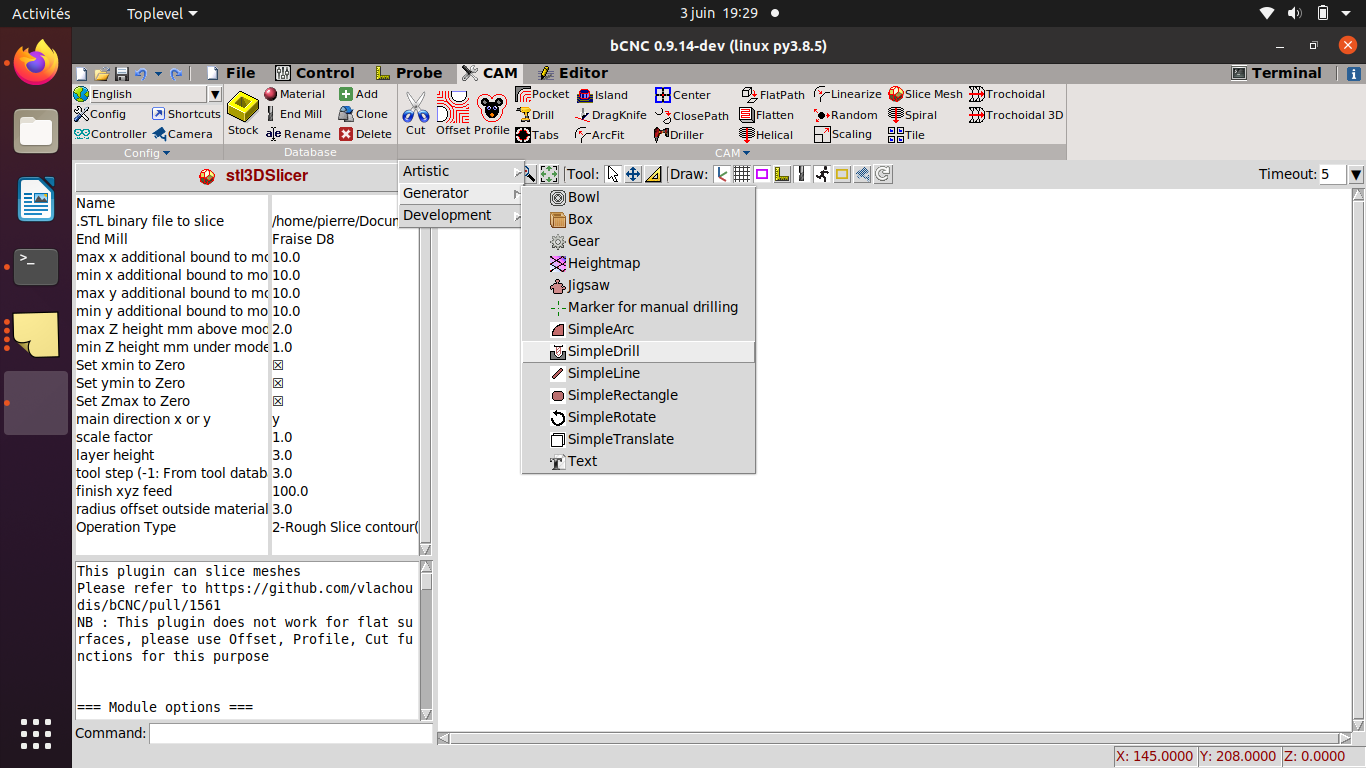Click inside the Command input field
1366x768 pixels.
[x=290, y=733]
